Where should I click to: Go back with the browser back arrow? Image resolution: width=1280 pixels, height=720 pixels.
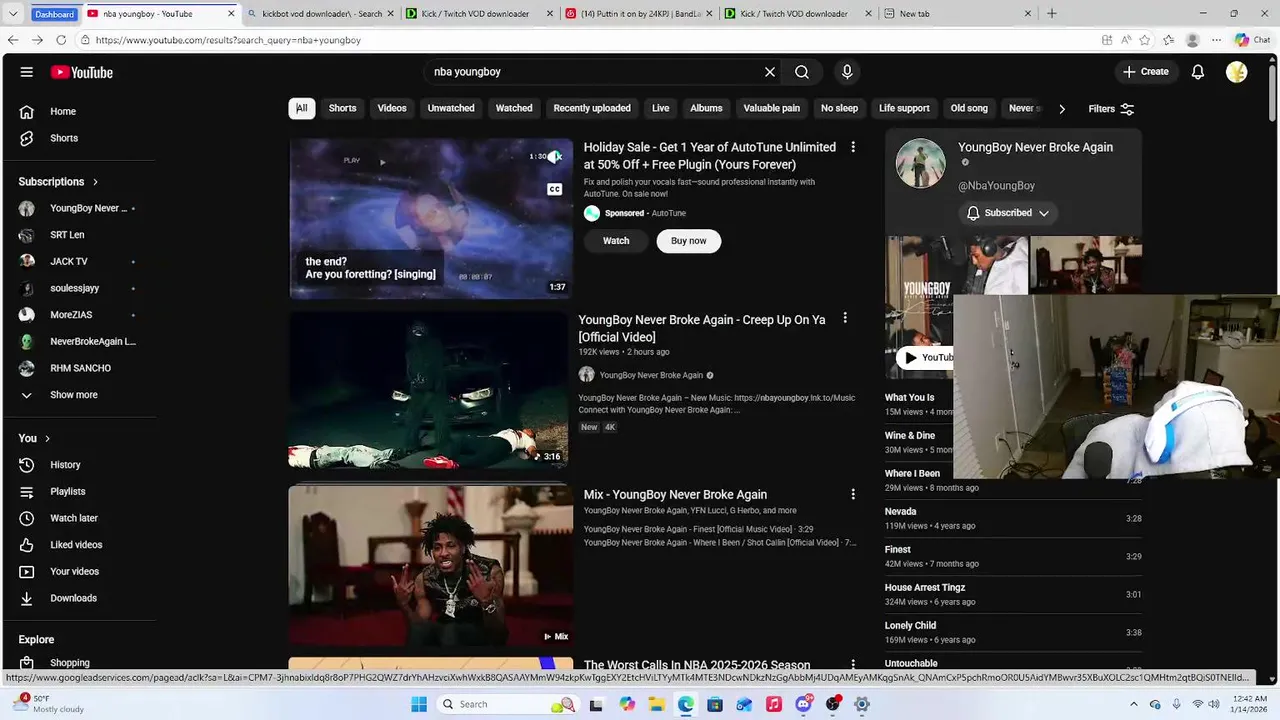click(x=13, y=40)
